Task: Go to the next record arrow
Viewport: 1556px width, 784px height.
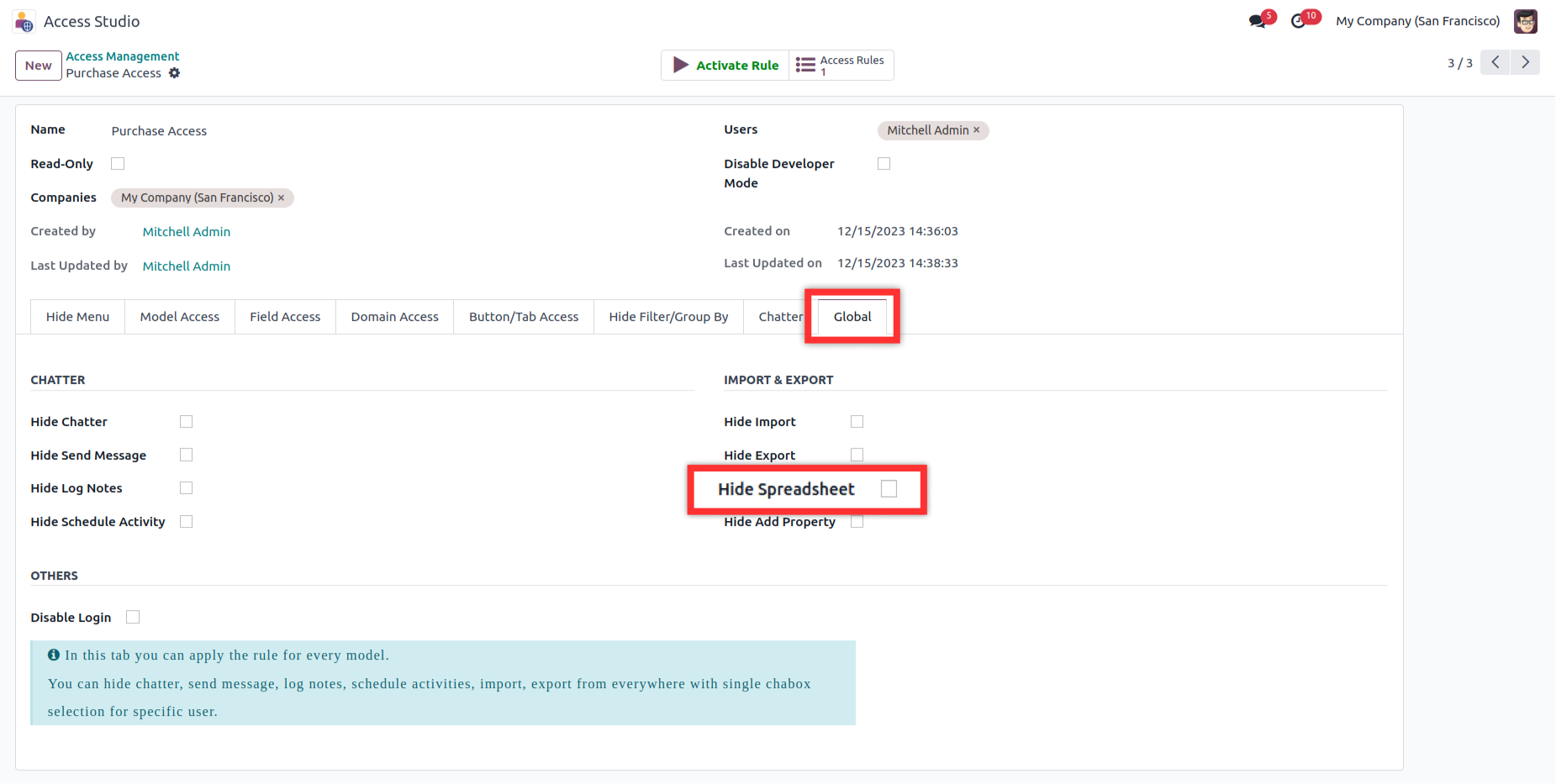Action: pos(1525,62)
